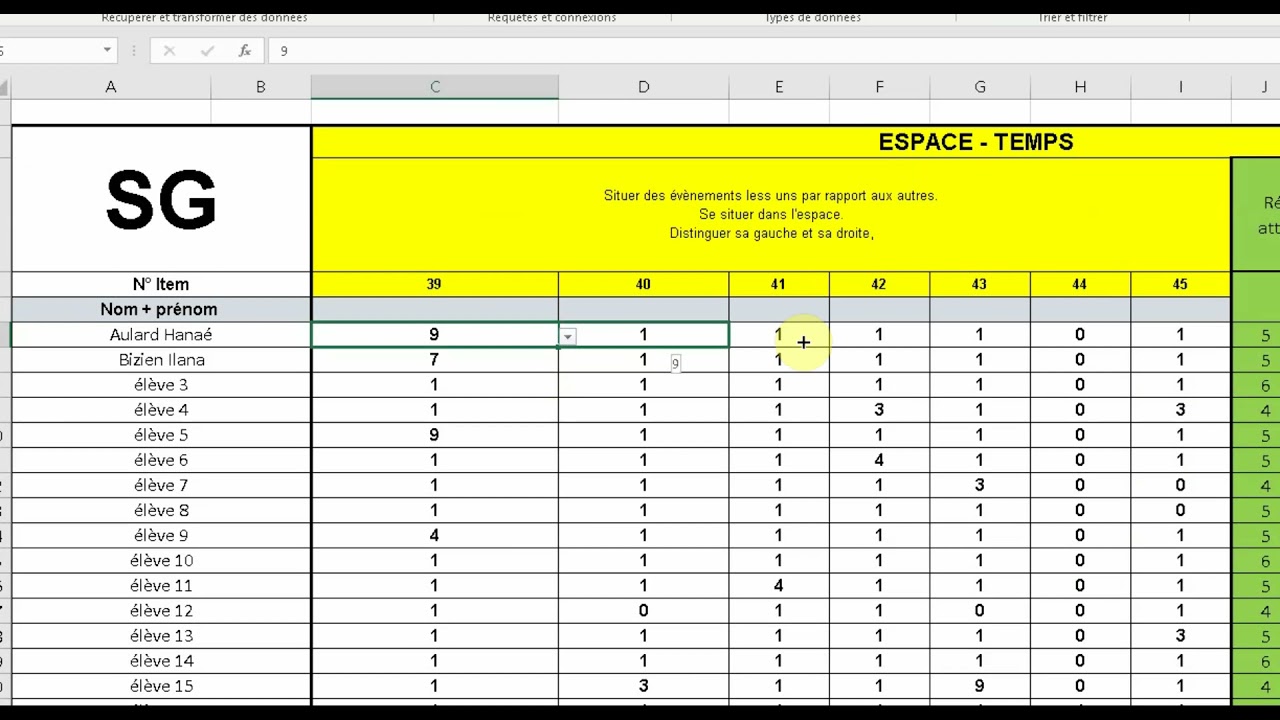Click item number 40 header cell
The width and height of the screenshot is (1280, 720).
pos(644,284)
